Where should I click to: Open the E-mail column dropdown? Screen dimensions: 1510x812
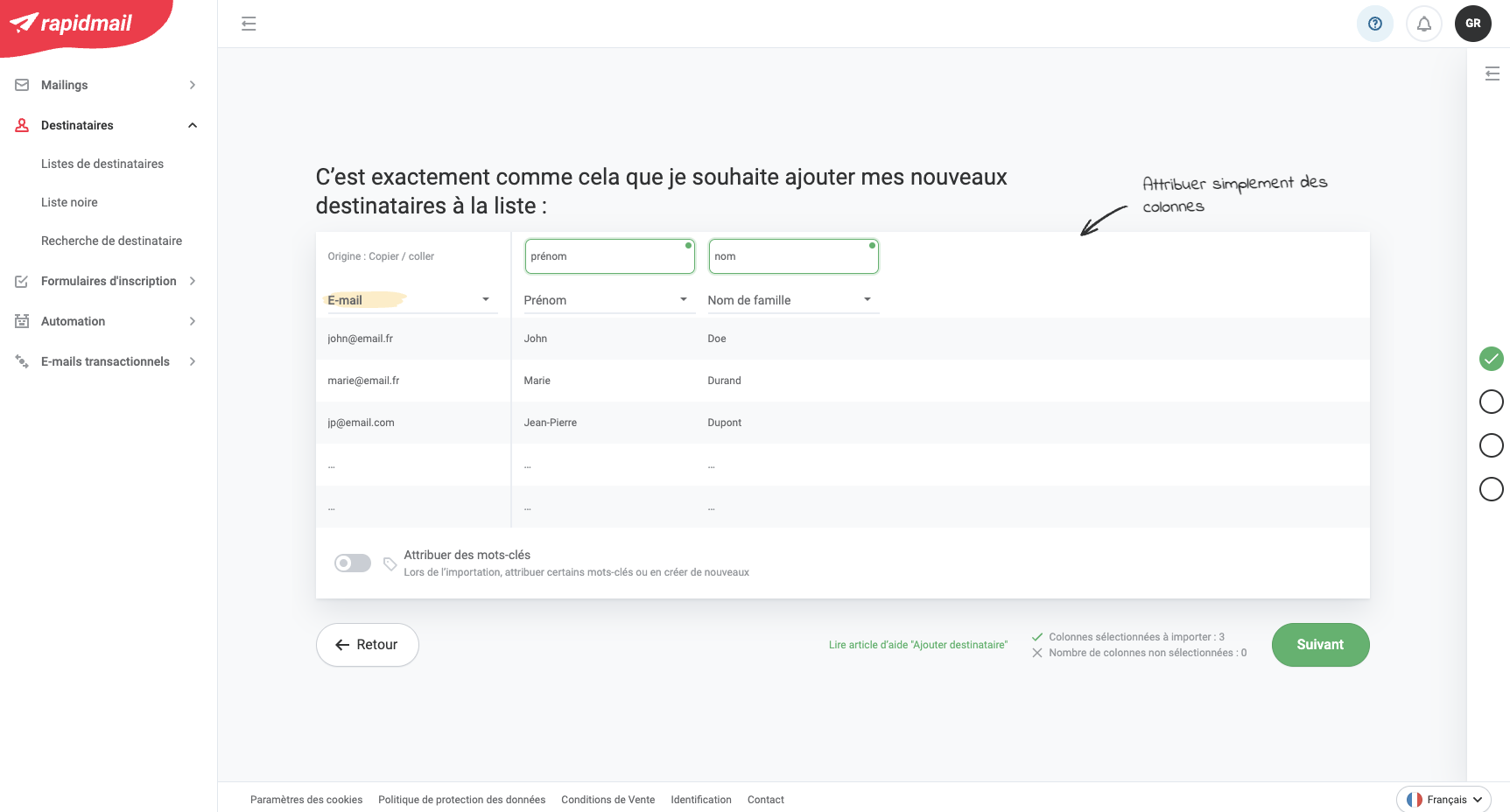[411, 300]
